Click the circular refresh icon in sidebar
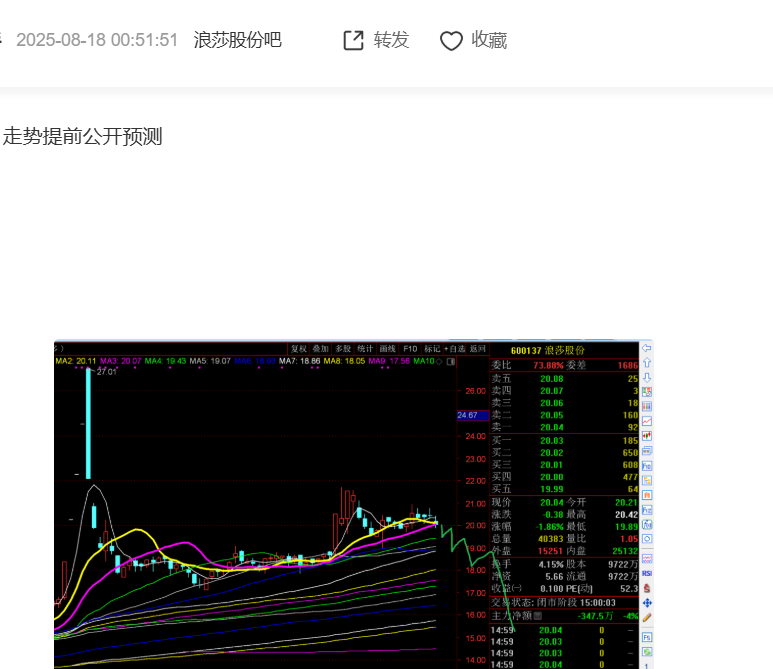This screenshot has height=669, width=773. pyautogui.click(x=647, y=539)
